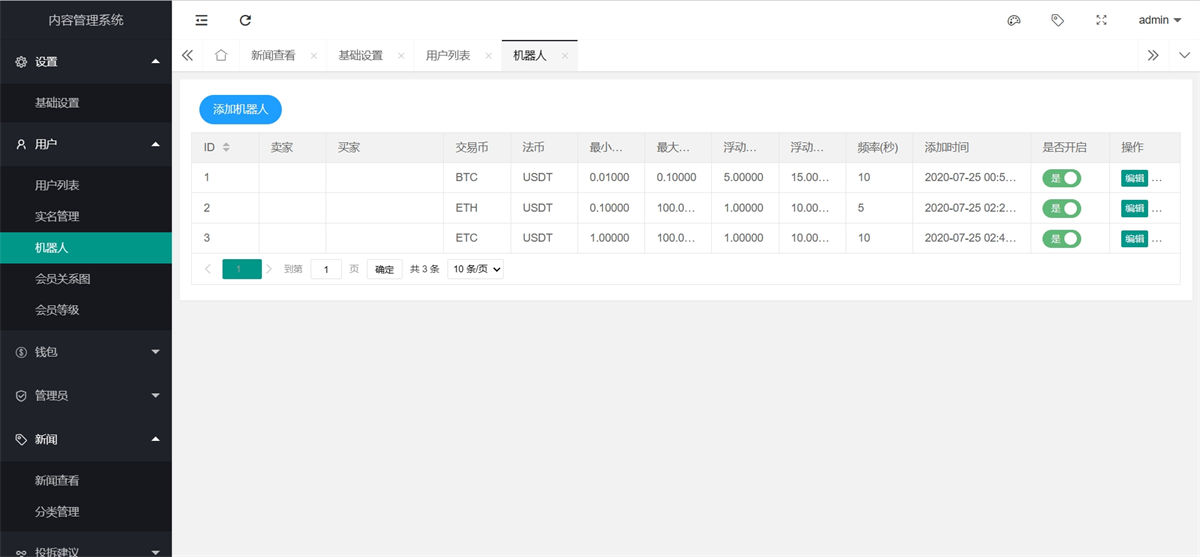This screenshot has width=1200, height=557.
Task: Expand the 钱包 sidebar menu
Action: pyautogui.click(x=85, y=352)
